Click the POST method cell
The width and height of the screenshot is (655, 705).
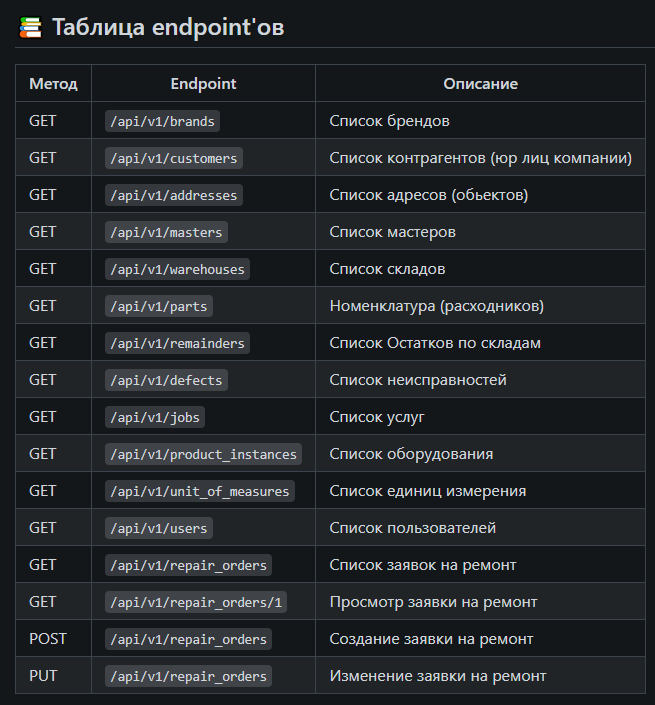(47, 639)
